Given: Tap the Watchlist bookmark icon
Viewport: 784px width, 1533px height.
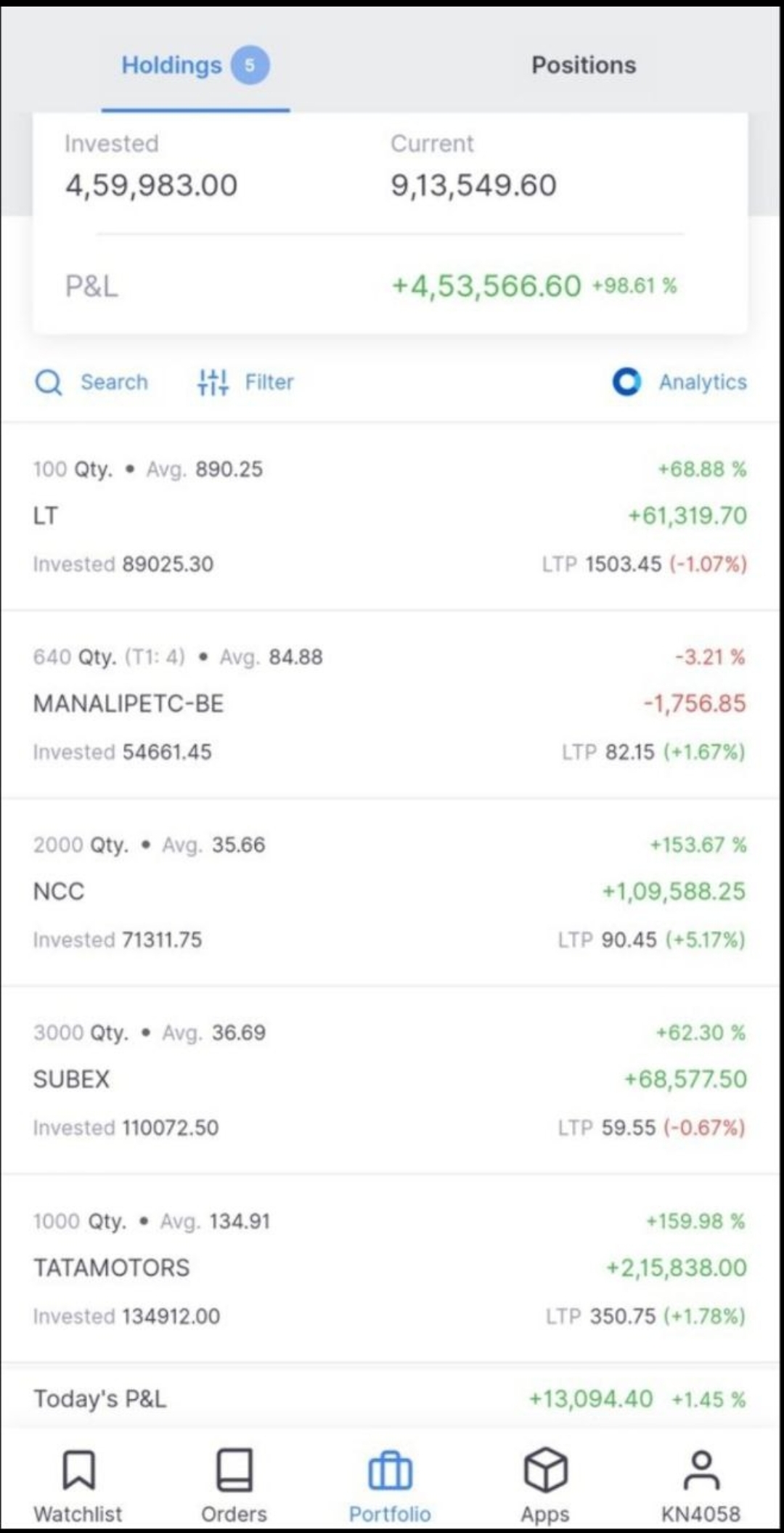Looking at the screenshot, I should click(78, 1470).
